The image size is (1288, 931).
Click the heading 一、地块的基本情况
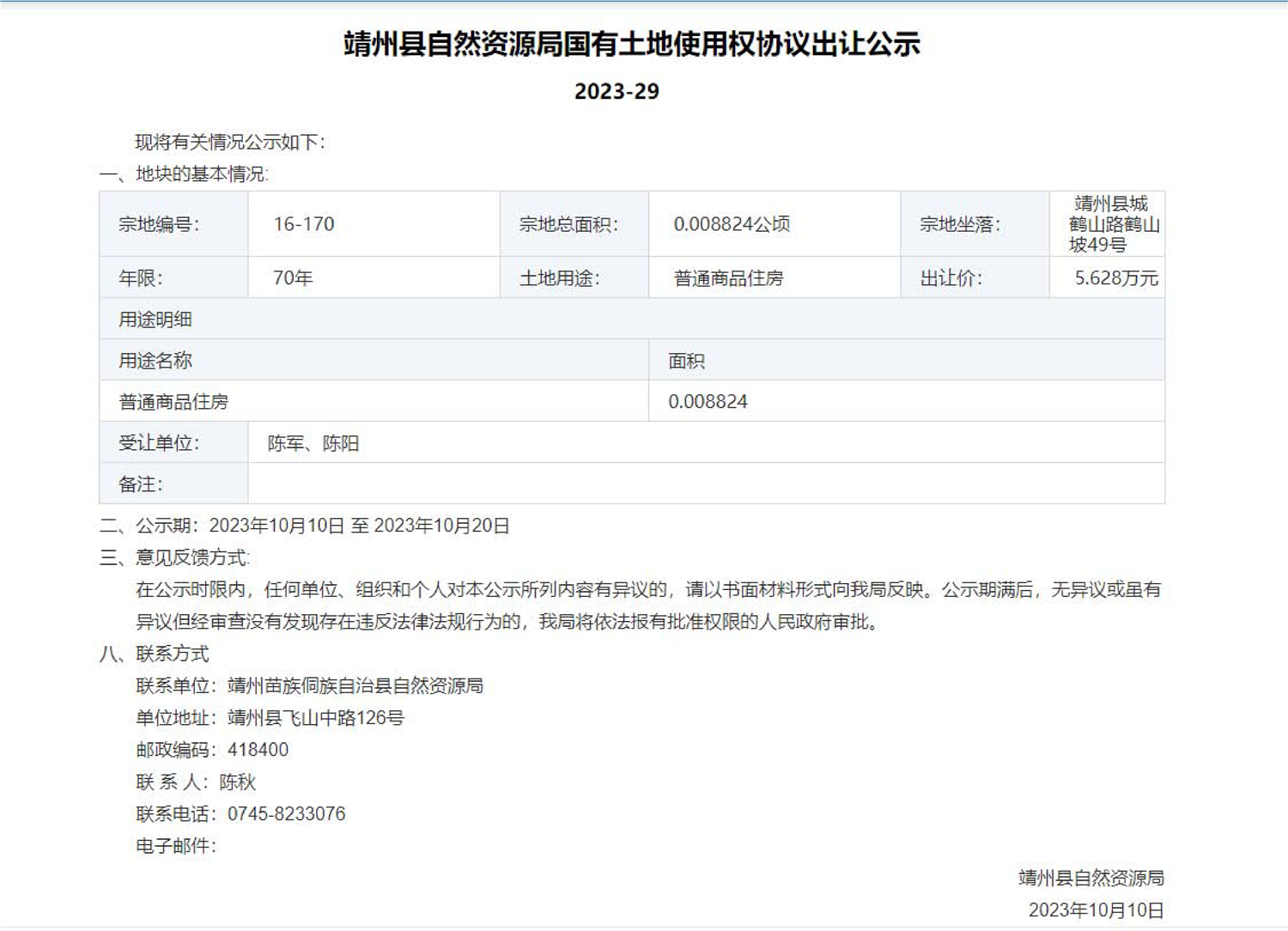point(184,173)
